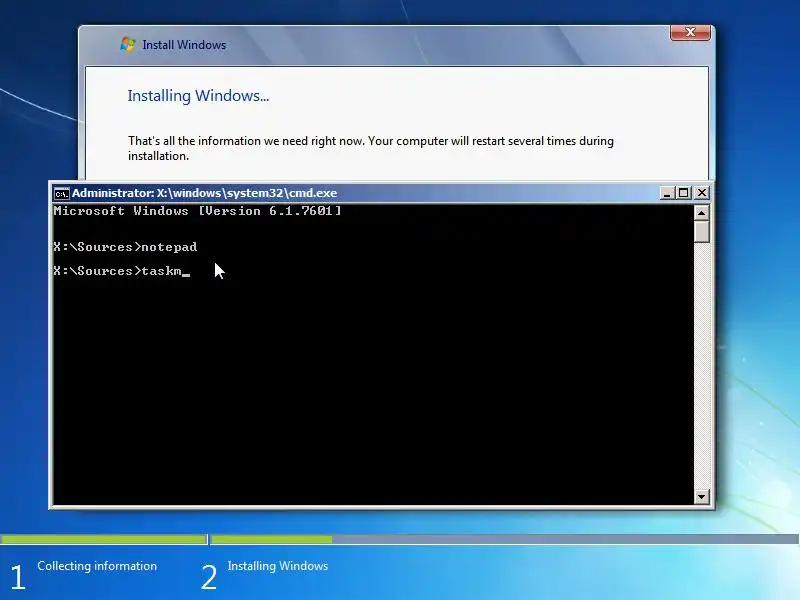
Task: Click the Windows flag logo in the Install Windows title
Action: 128,44
